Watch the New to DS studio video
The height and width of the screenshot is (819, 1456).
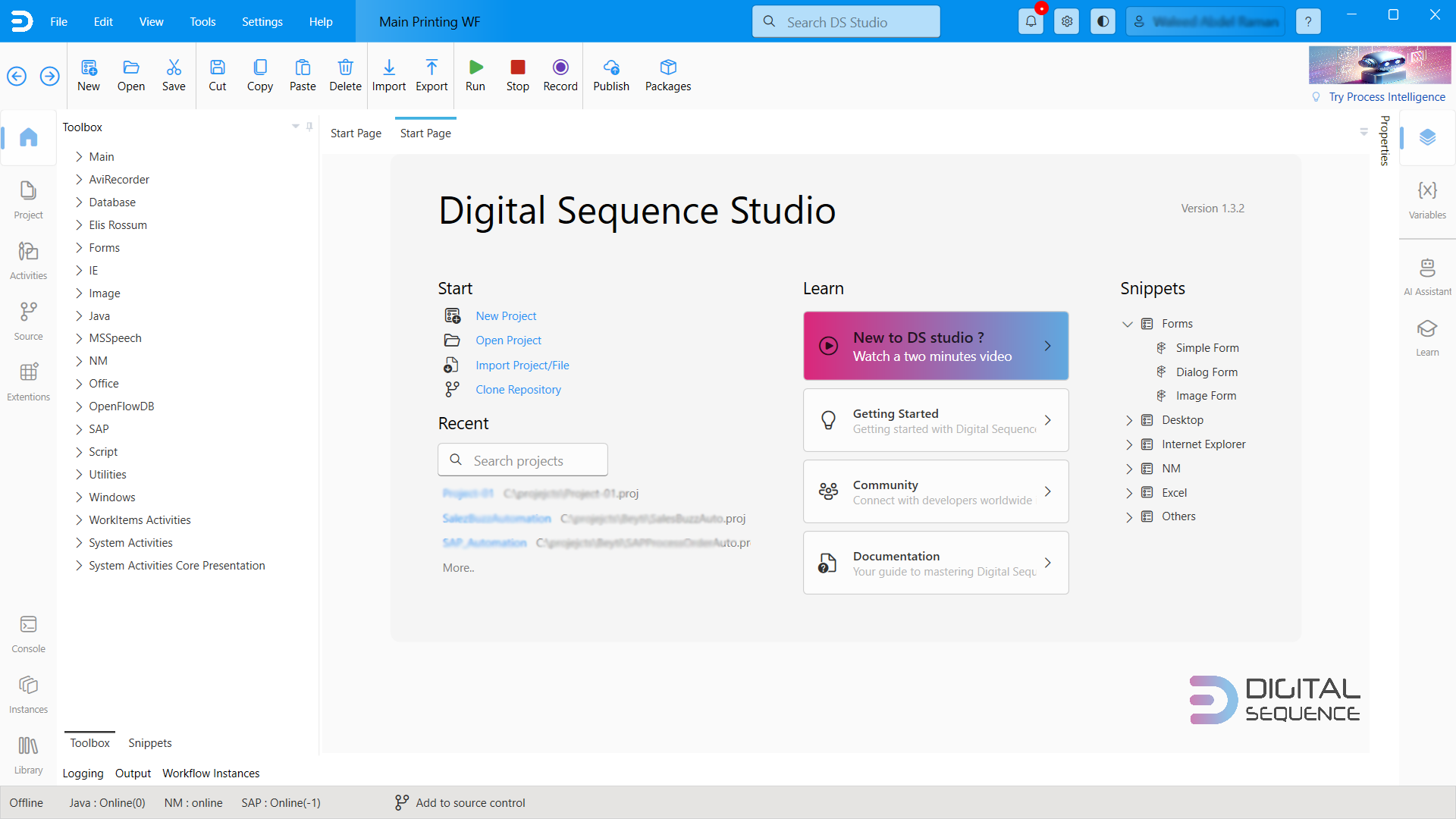pos(936,346)
